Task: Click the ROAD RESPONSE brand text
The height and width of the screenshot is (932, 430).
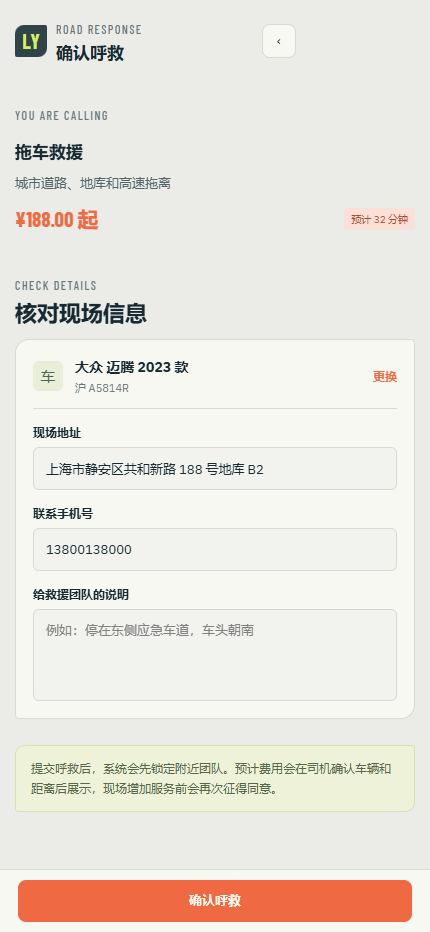Action: click(x=99, y=30)
